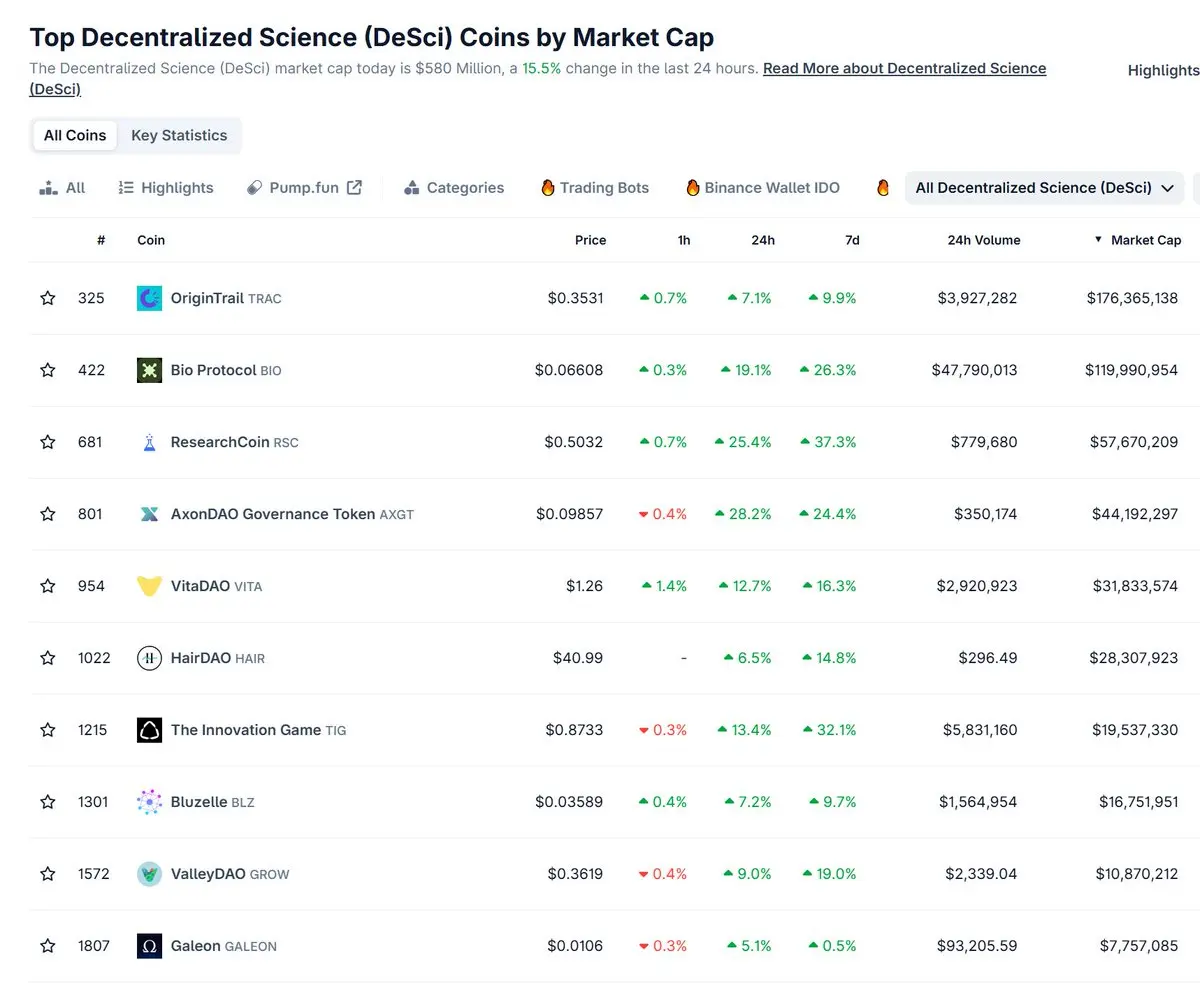Favorite Bio Protocol with its star icon
Viewport: 1200px width, 988px height.
click(x=47, y=370)
